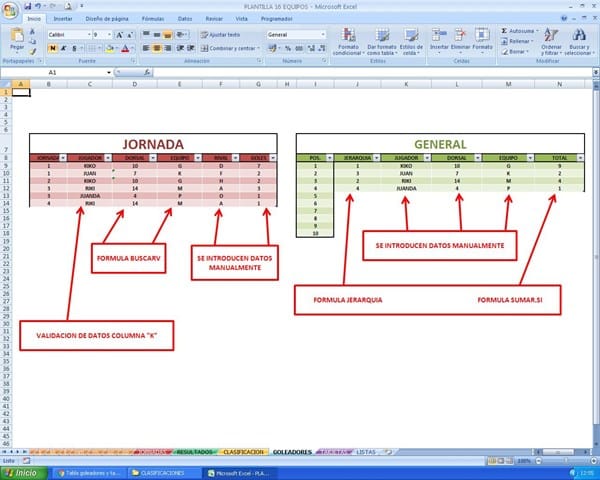The height and width of the screenshot is (480, 600).
Task: Switch to Datos ribbon tab
Action: tap(185, 19)
